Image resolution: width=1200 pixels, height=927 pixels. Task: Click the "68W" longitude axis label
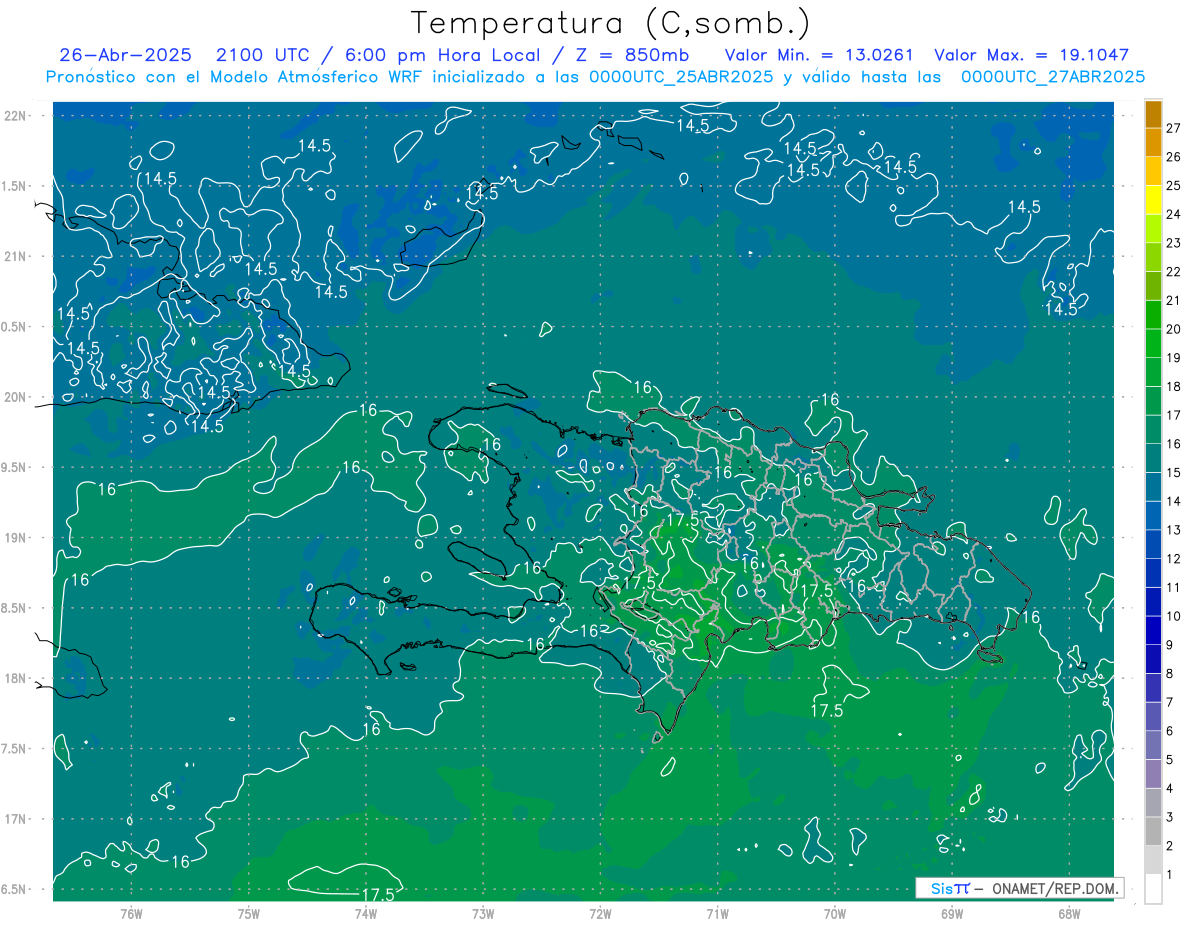point(1069,913)
